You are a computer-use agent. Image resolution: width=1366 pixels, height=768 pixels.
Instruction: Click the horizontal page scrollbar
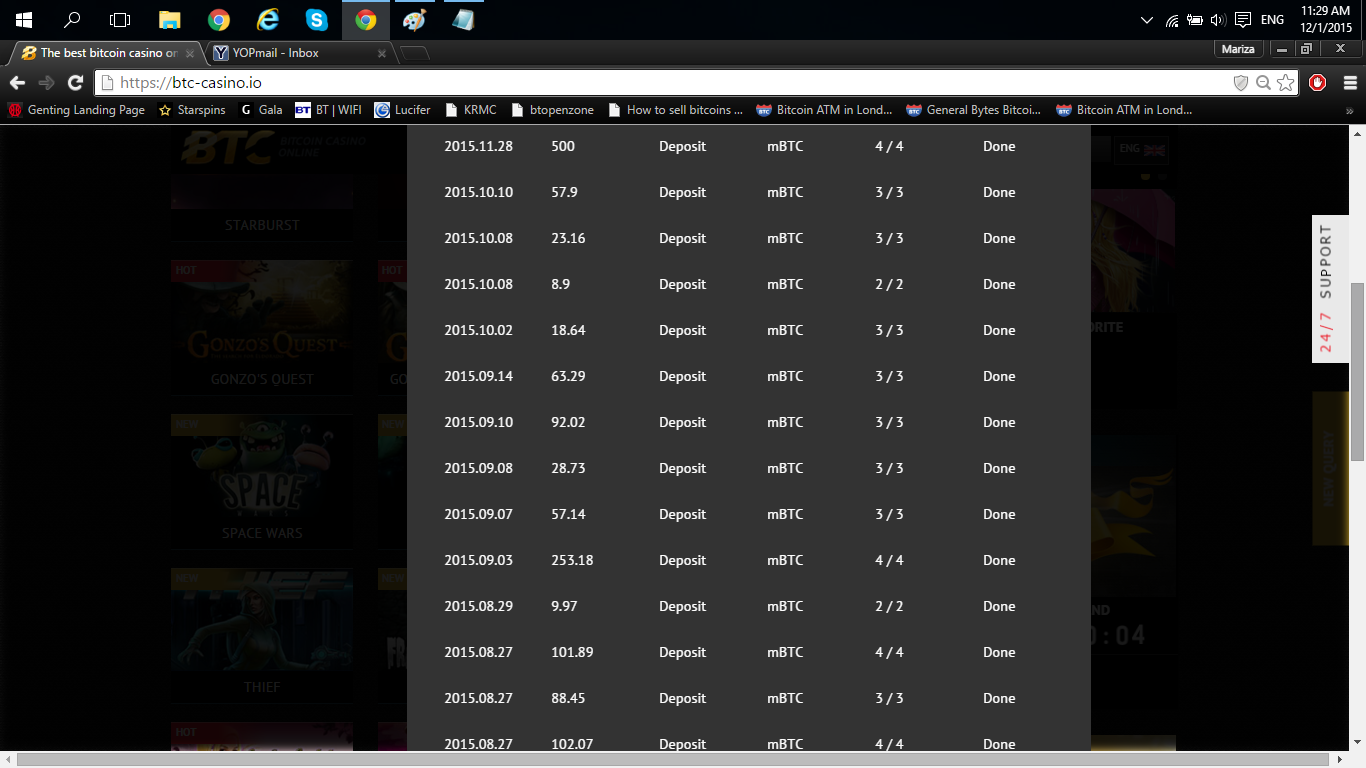(675, 760)
